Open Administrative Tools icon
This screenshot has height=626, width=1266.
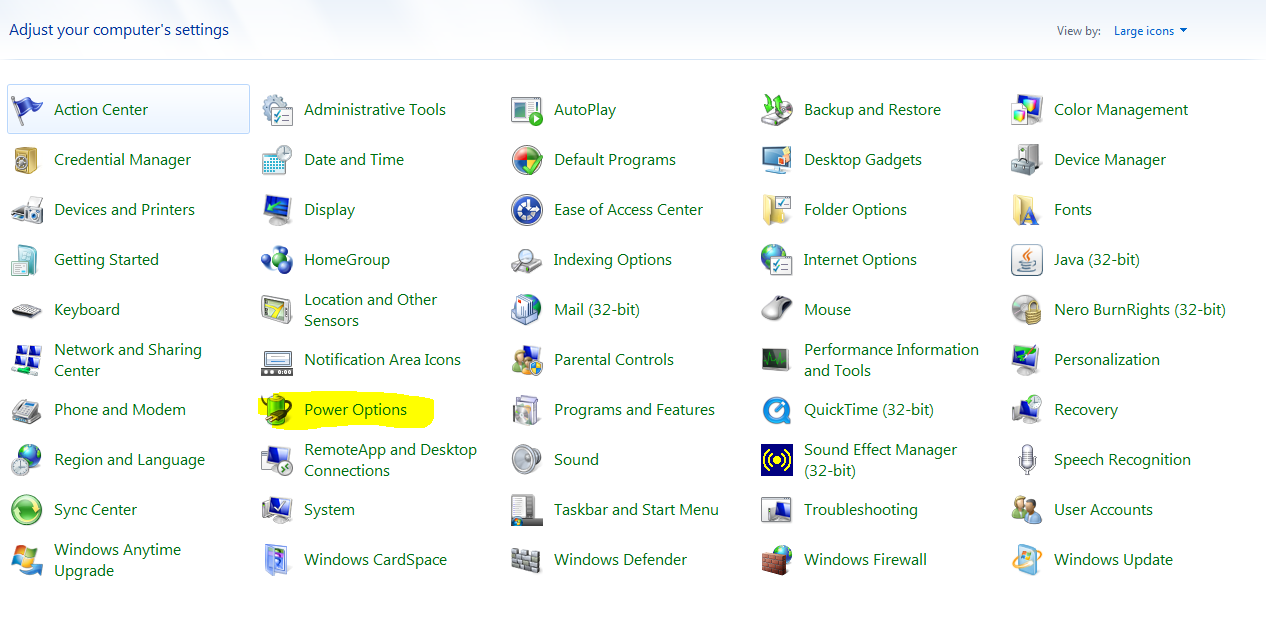tap(277, 109)
